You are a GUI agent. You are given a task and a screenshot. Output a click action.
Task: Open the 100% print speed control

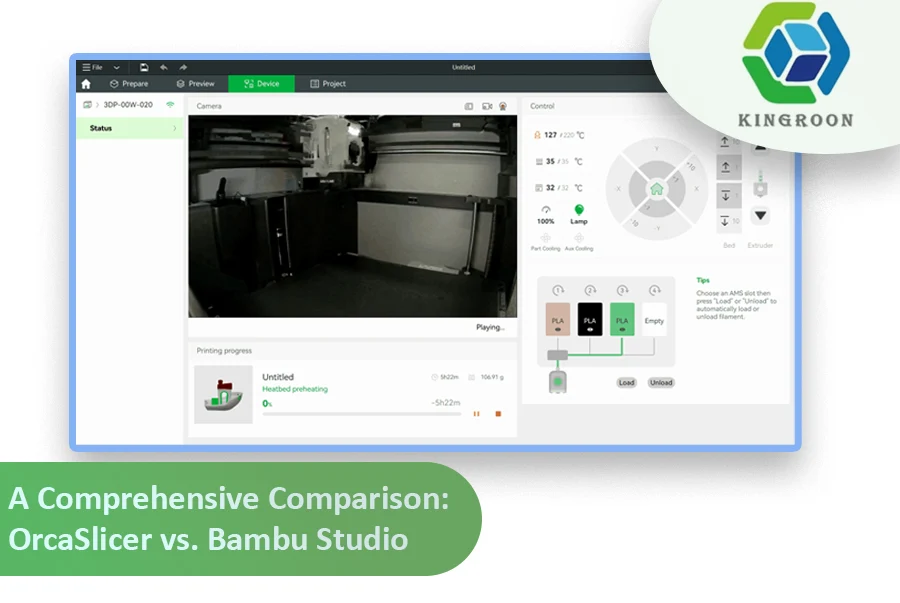click(546, 215)
